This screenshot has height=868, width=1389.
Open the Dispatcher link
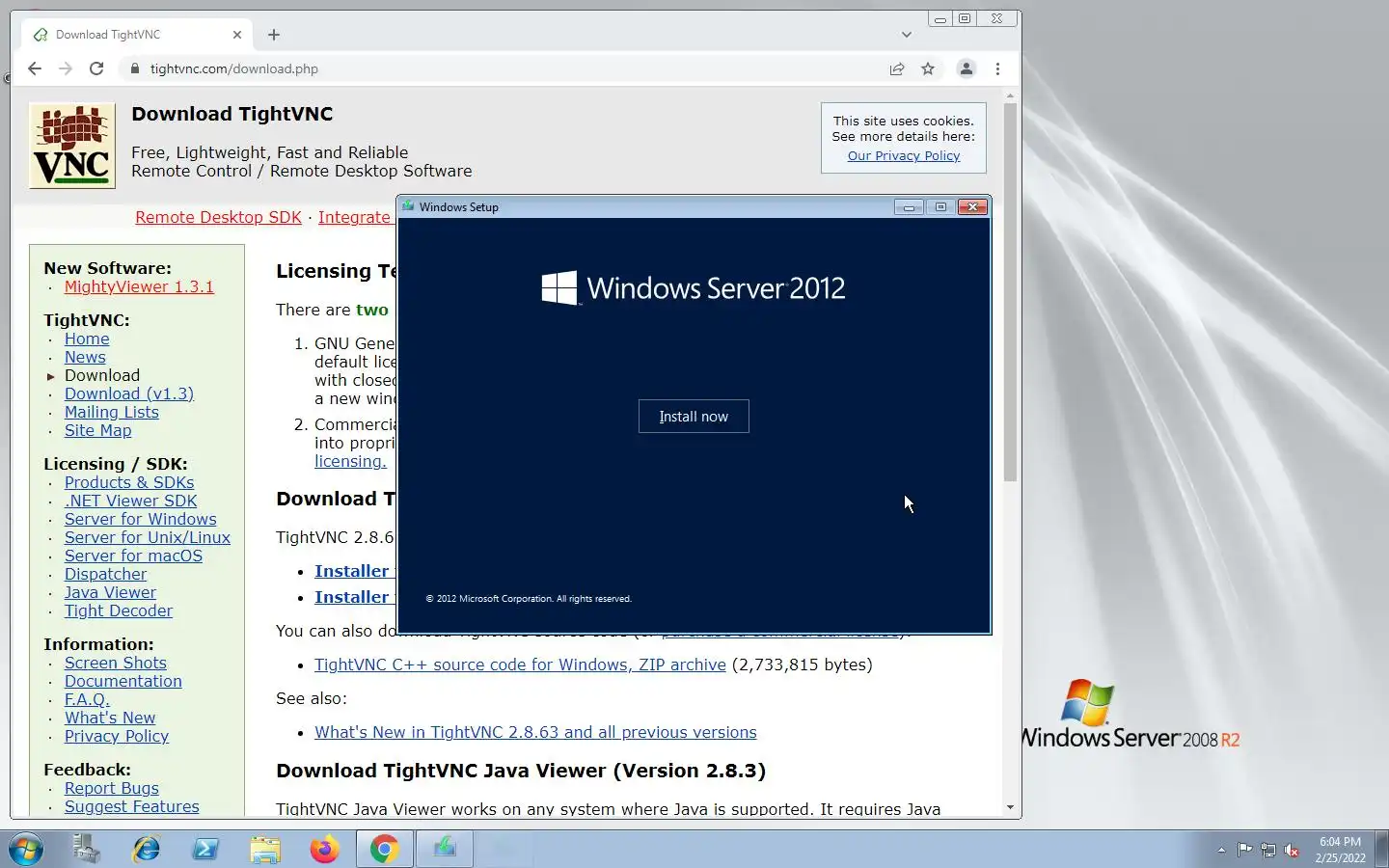[105, 574]
